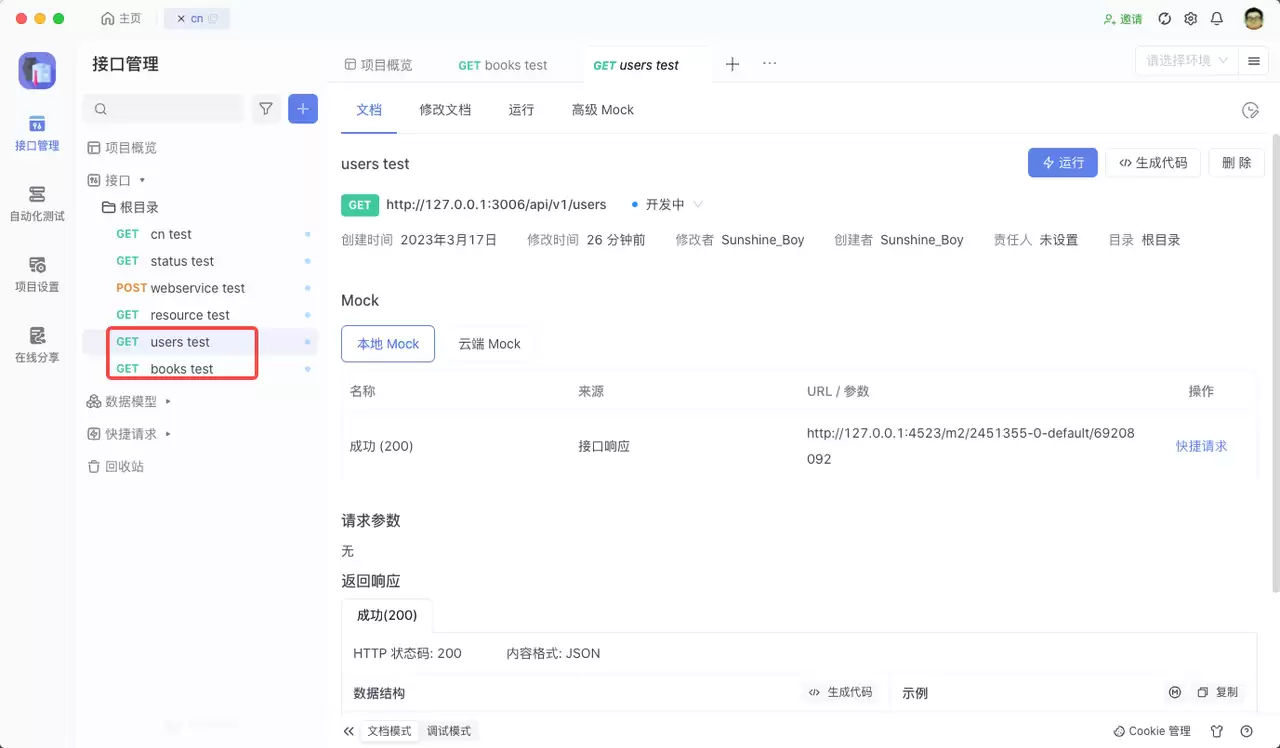This screenshot has width=1280, height=748.
Task: Click the blue plus add button
Action: point(303,108)
